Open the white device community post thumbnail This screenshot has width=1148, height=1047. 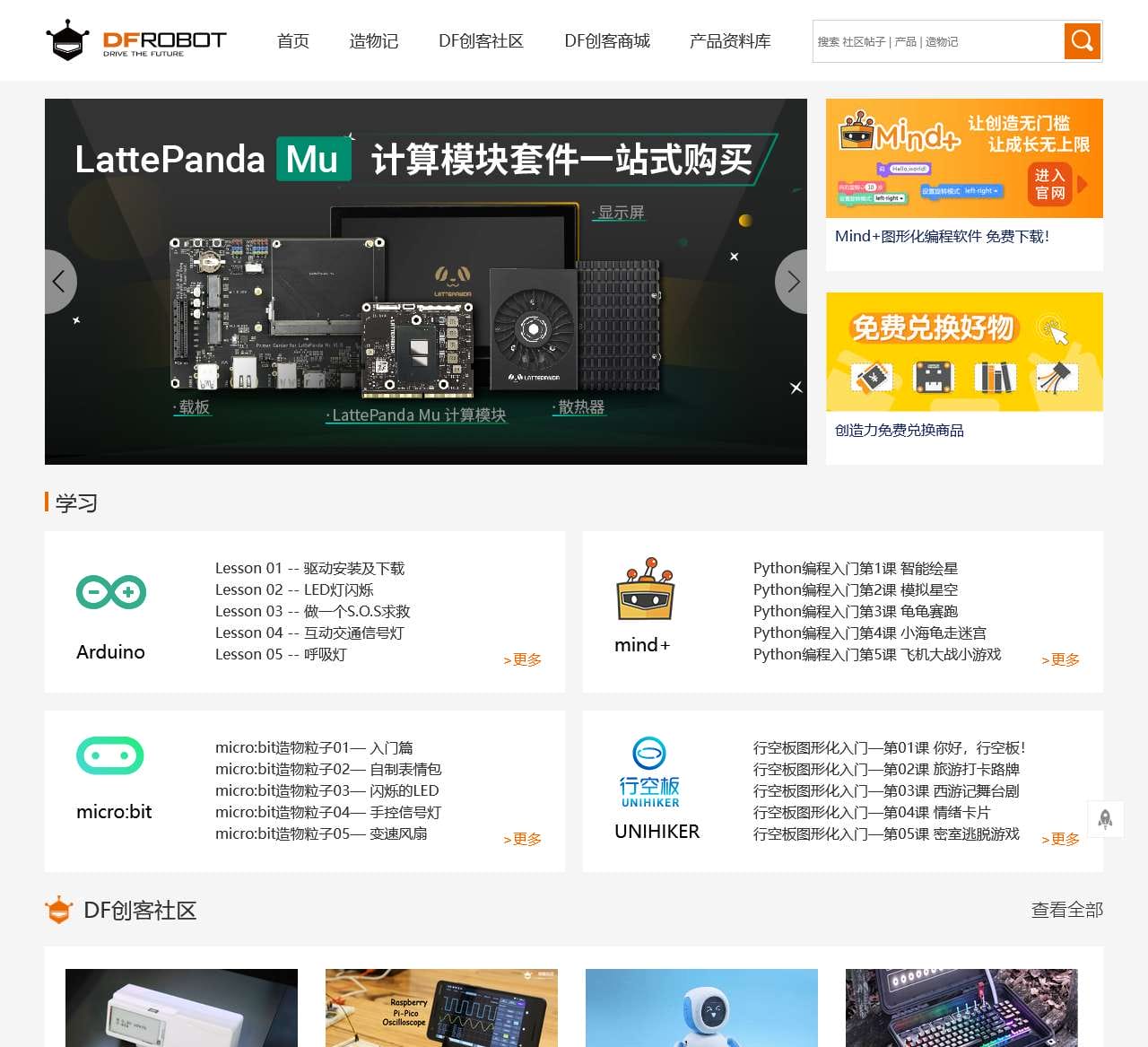click(x=181, y=1008)
